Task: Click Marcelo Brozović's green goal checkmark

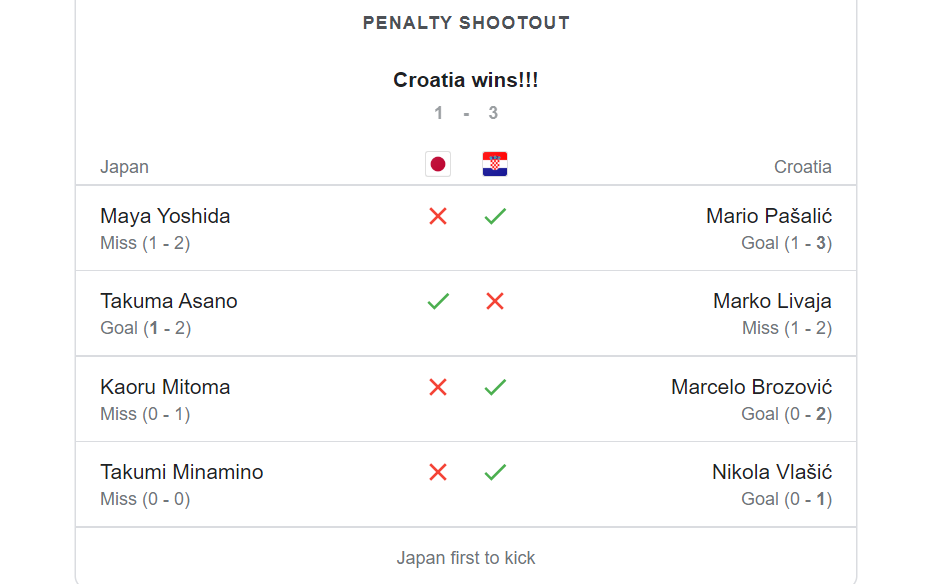Action: pyautogui.click(x=495, y=387)
